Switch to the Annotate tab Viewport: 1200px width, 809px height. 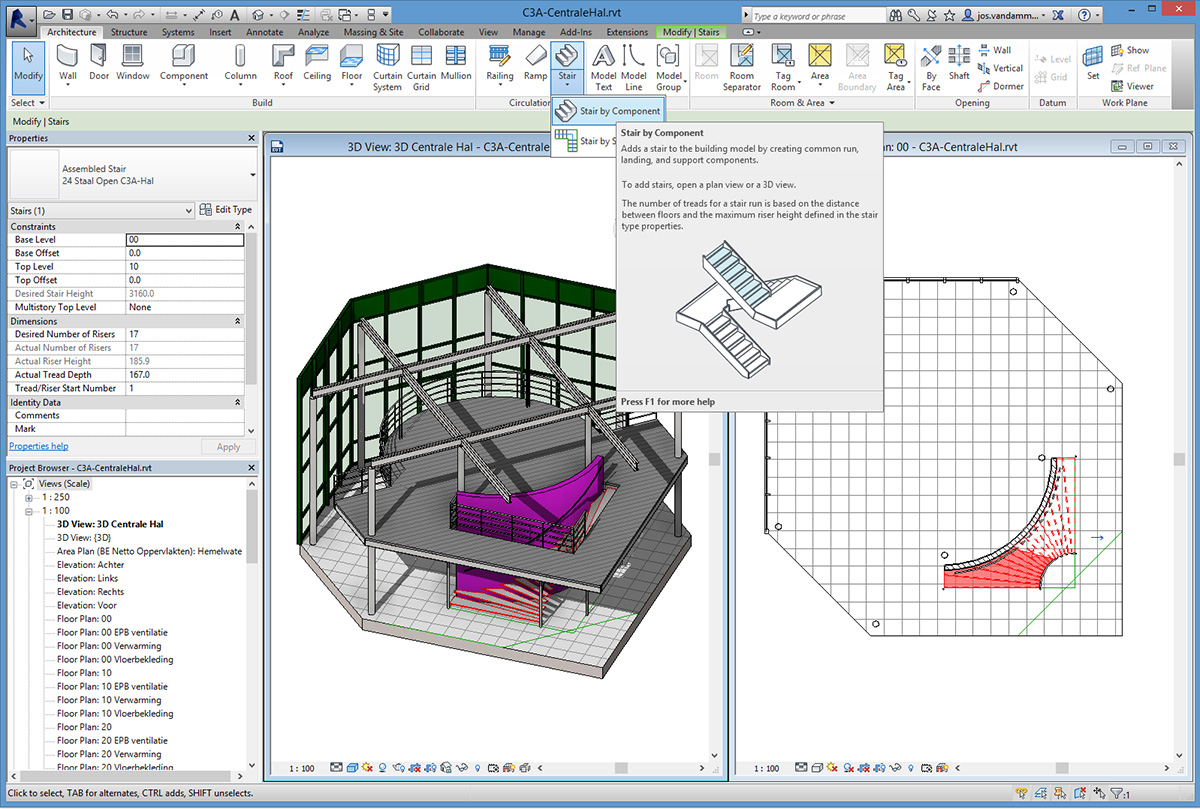tap(265, 32)
